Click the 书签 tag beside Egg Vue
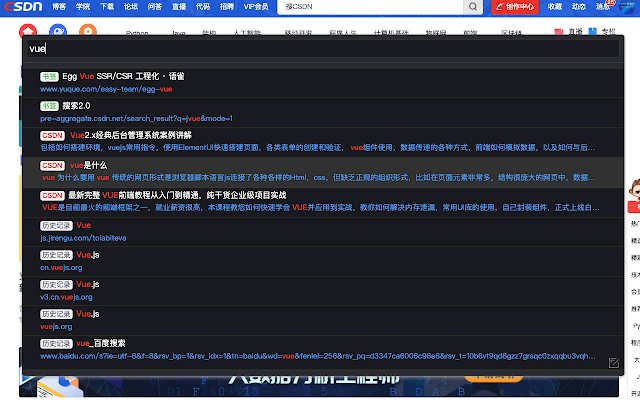This screenshot has width=640, height=400. coord(49,76)
